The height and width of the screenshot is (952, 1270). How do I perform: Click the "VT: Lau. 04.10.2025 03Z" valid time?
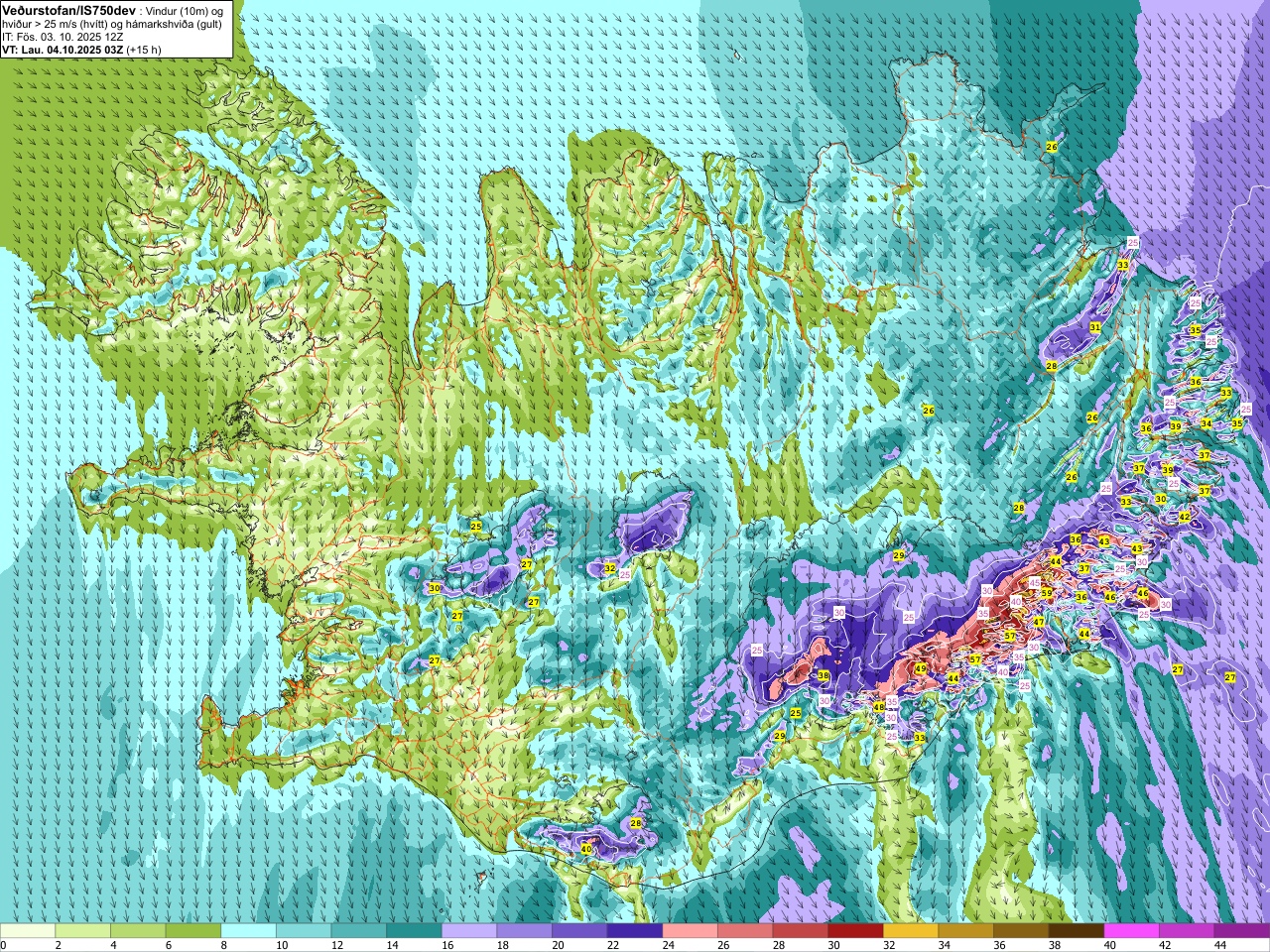tap(63, 49)
